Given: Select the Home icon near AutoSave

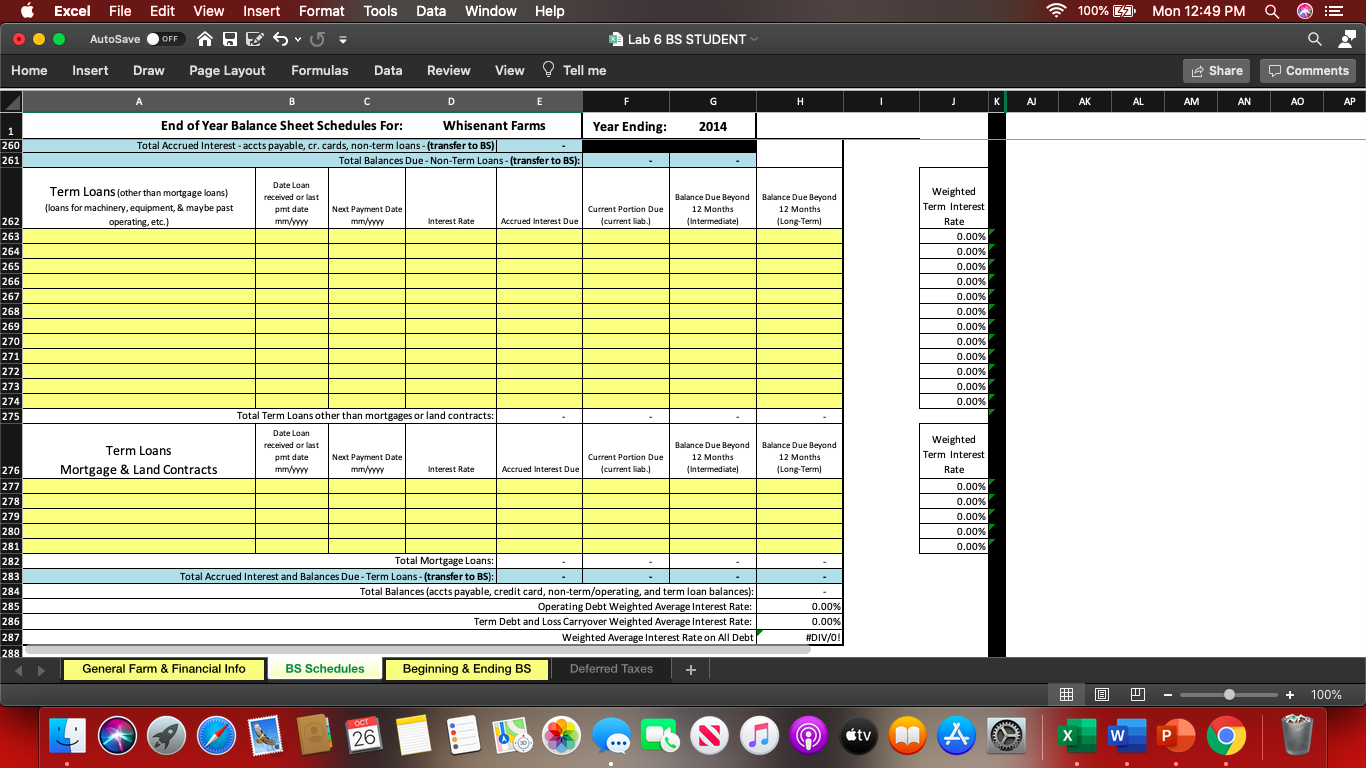Looking at the screenshot, I should pos(205,39).
